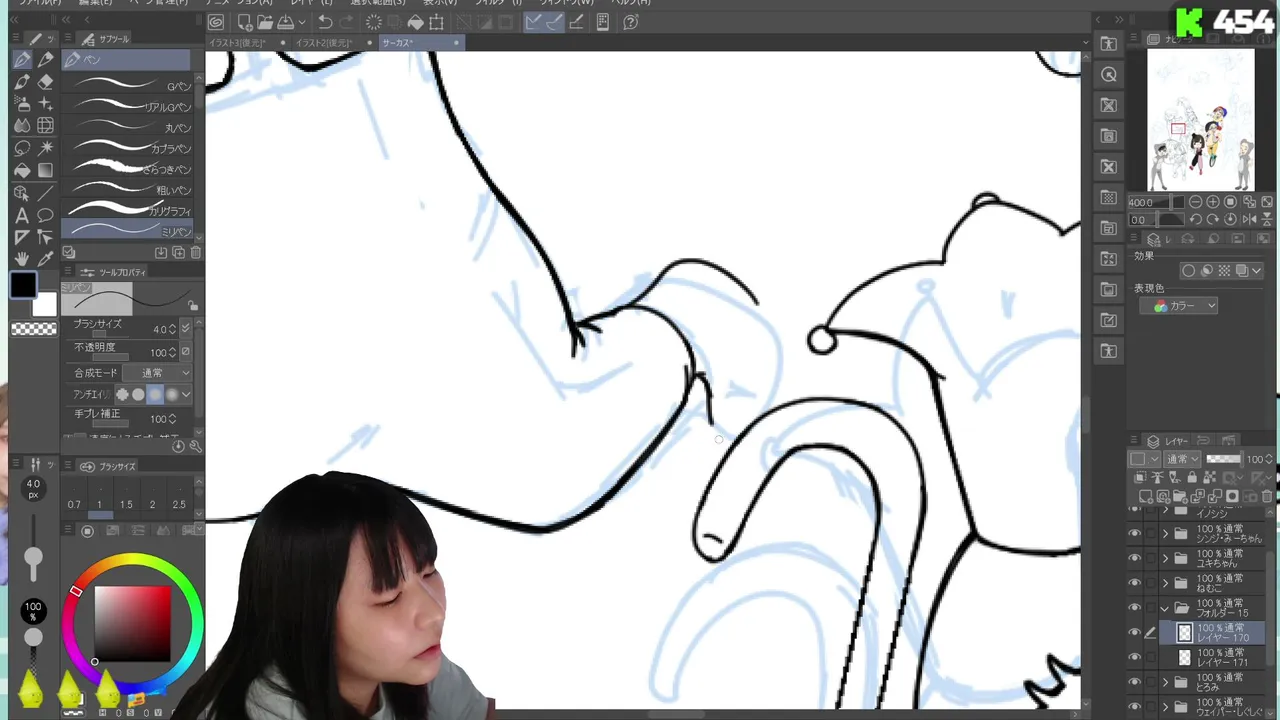Click the Delete sub tool trash icon
This screenshot has width=1280, height=720.
pyautogui.click(x=196, y=253)
